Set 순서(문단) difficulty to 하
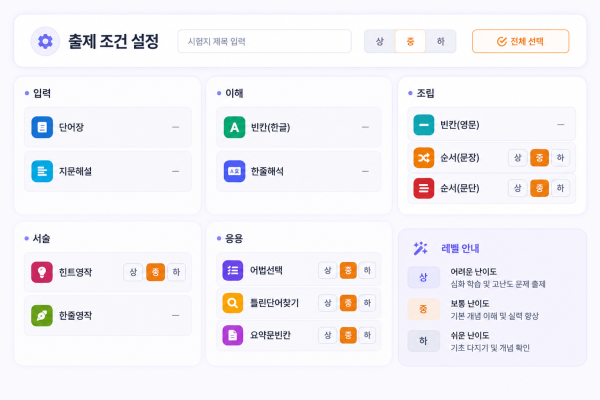The width and height of the screenshot is (600, 400). coord(561,188)
